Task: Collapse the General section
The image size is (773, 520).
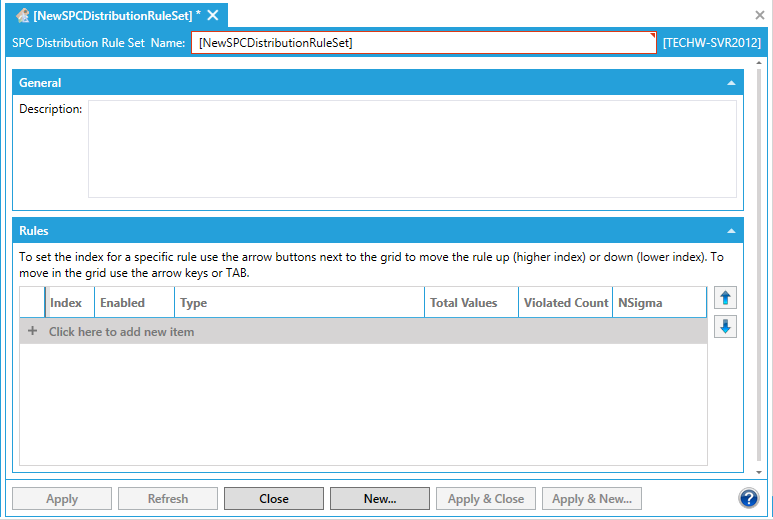Action: click(x=731, y=83)
